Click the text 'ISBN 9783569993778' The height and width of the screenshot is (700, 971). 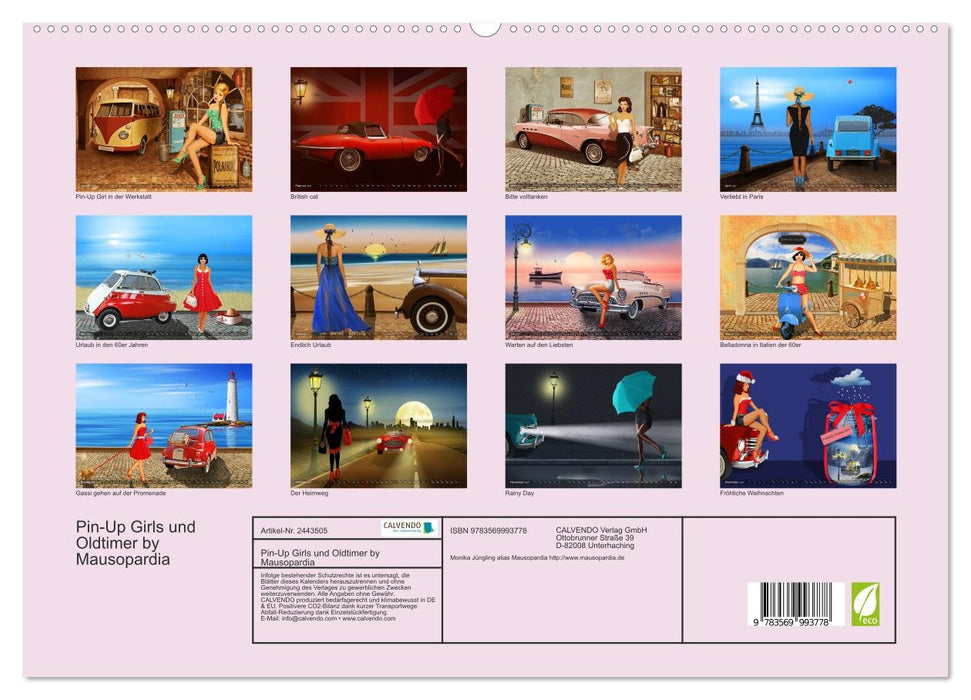(x=489, y=530)
